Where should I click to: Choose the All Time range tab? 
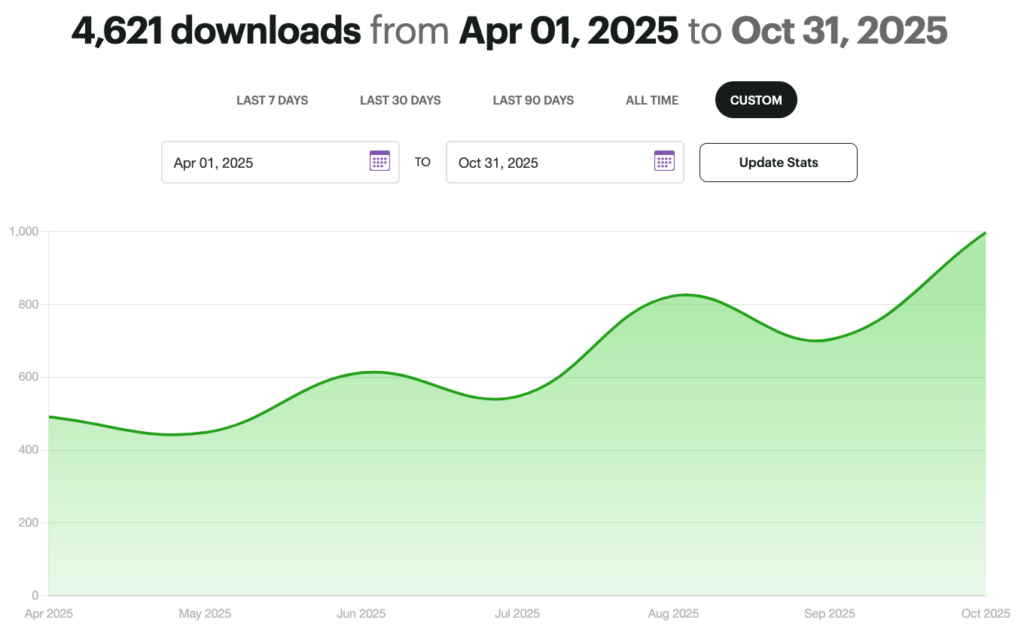pos(652,100)
